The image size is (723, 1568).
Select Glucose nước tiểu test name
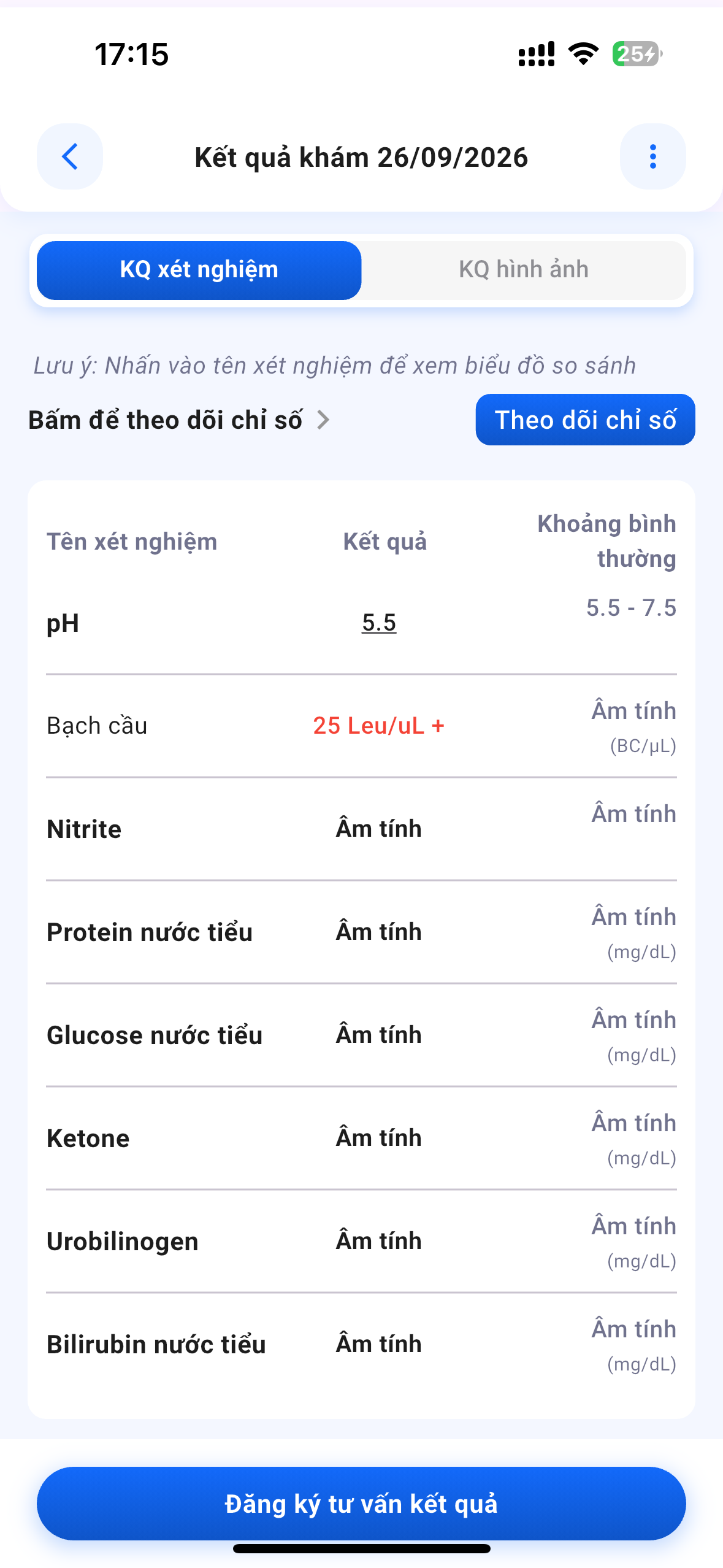(155, 1036)
